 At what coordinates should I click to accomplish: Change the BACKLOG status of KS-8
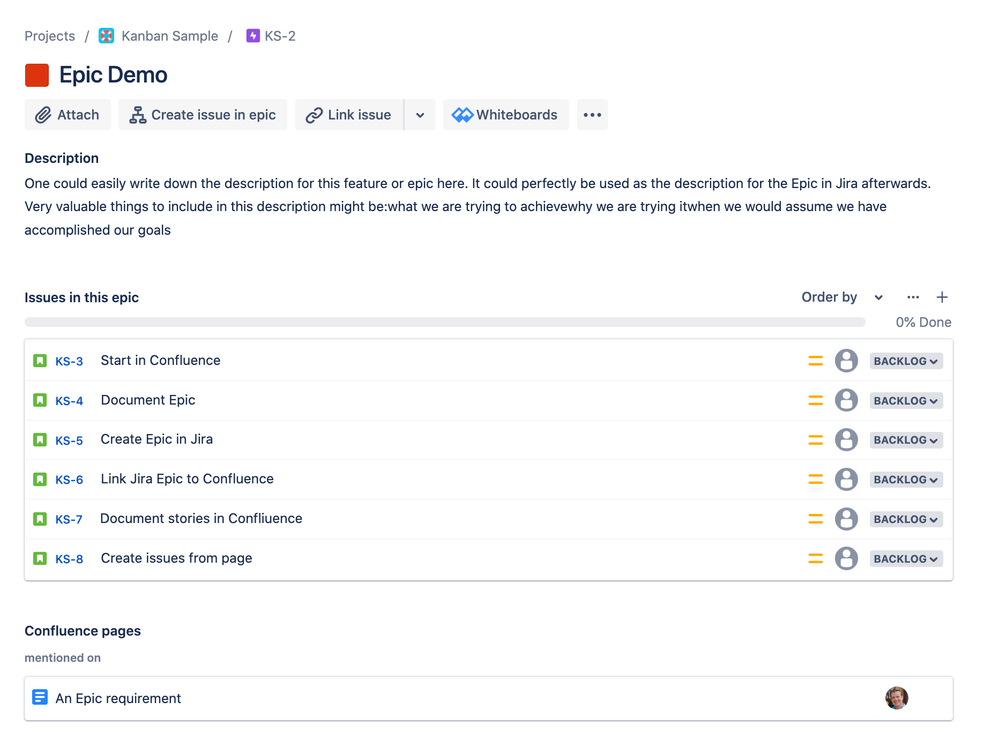pos(906,559)
